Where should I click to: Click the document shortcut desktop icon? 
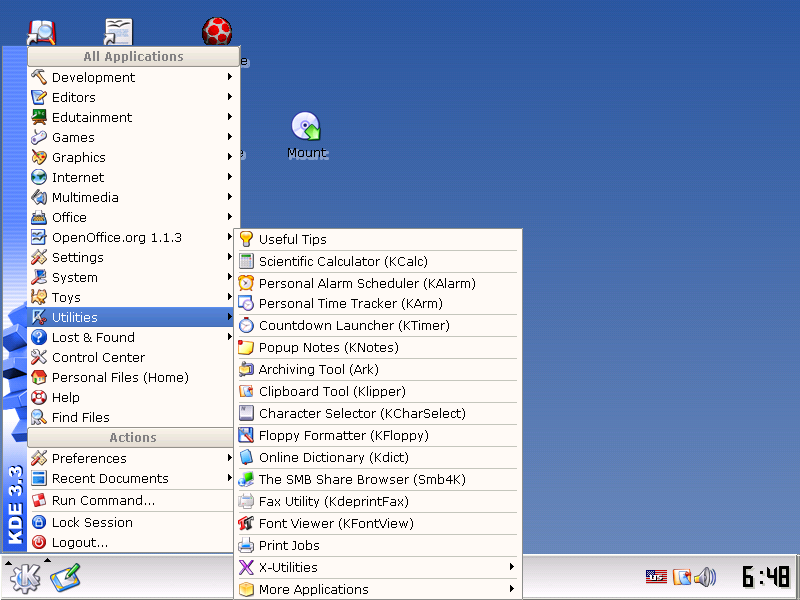pos(118,32)
